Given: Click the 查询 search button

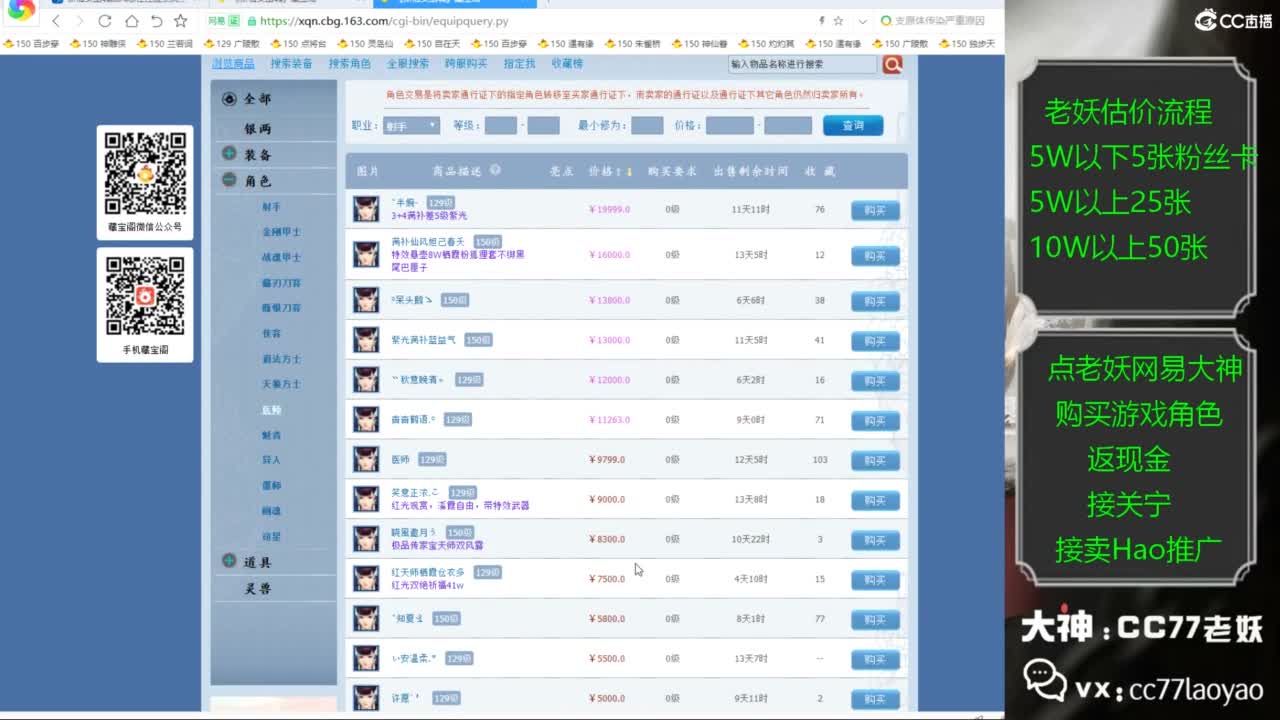Looking at the screenshot, I should point(853,126).
